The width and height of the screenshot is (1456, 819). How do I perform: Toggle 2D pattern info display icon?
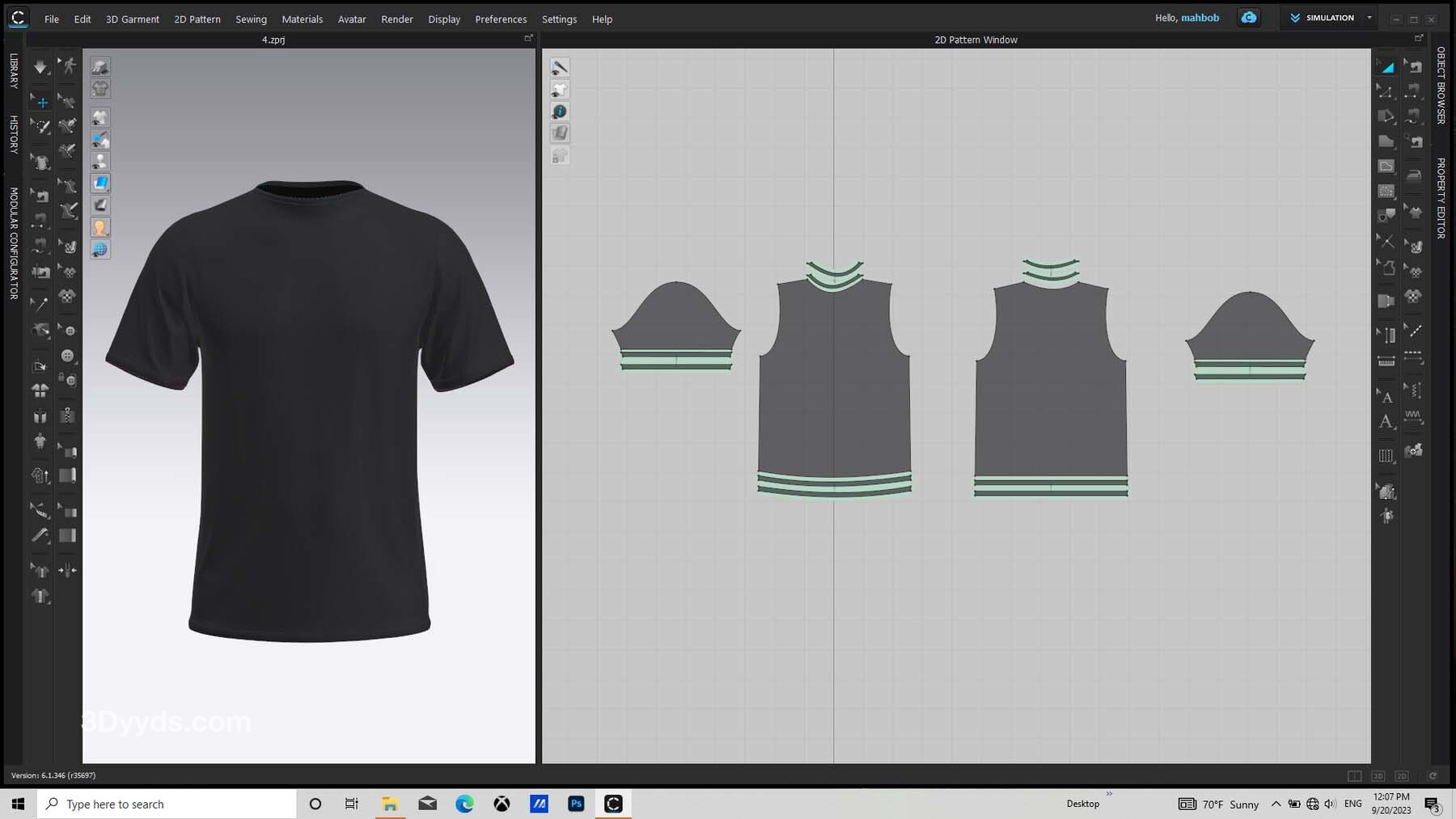(559, 112)
